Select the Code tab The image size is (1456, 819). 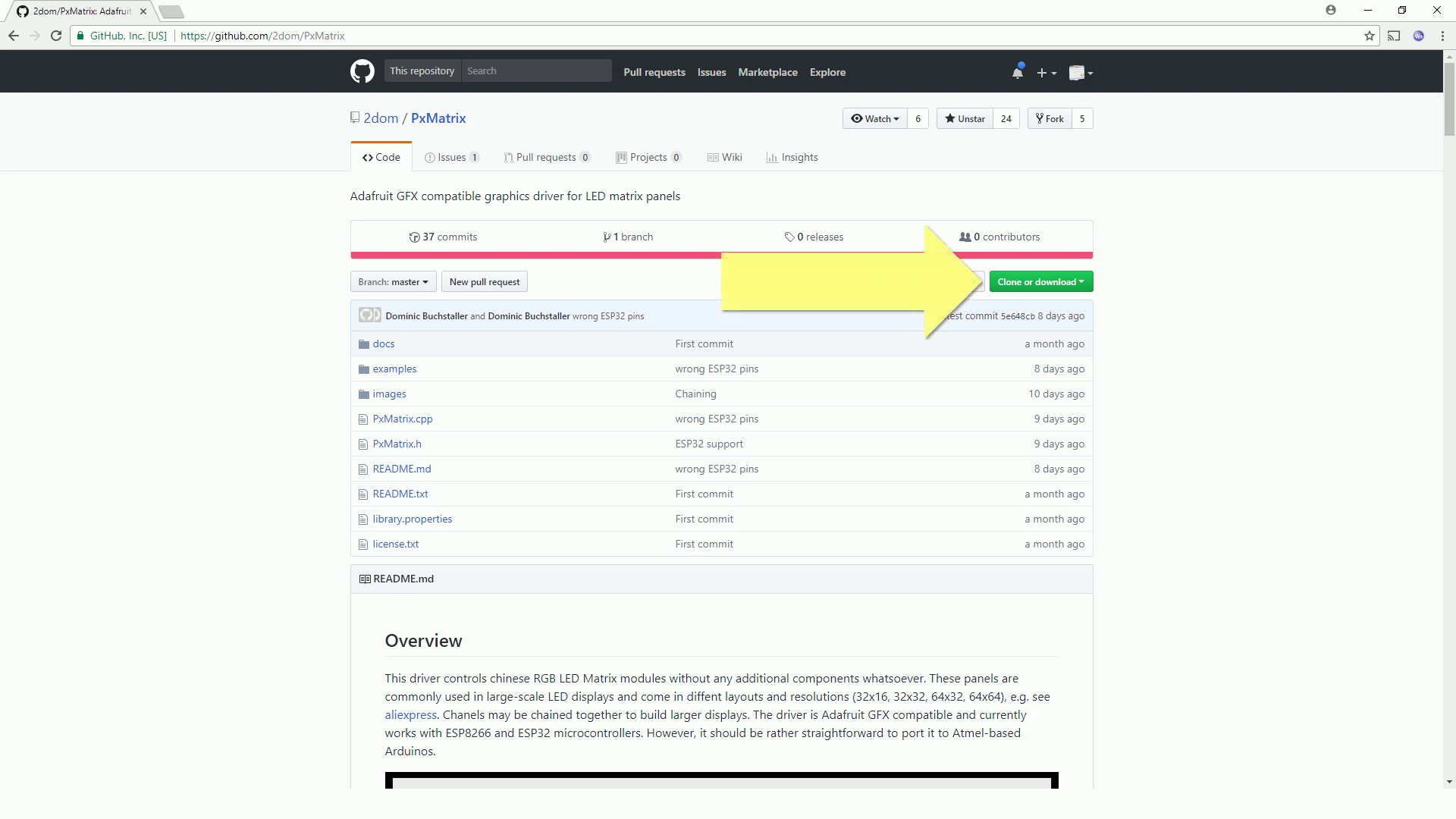click(x=381, y=158)
